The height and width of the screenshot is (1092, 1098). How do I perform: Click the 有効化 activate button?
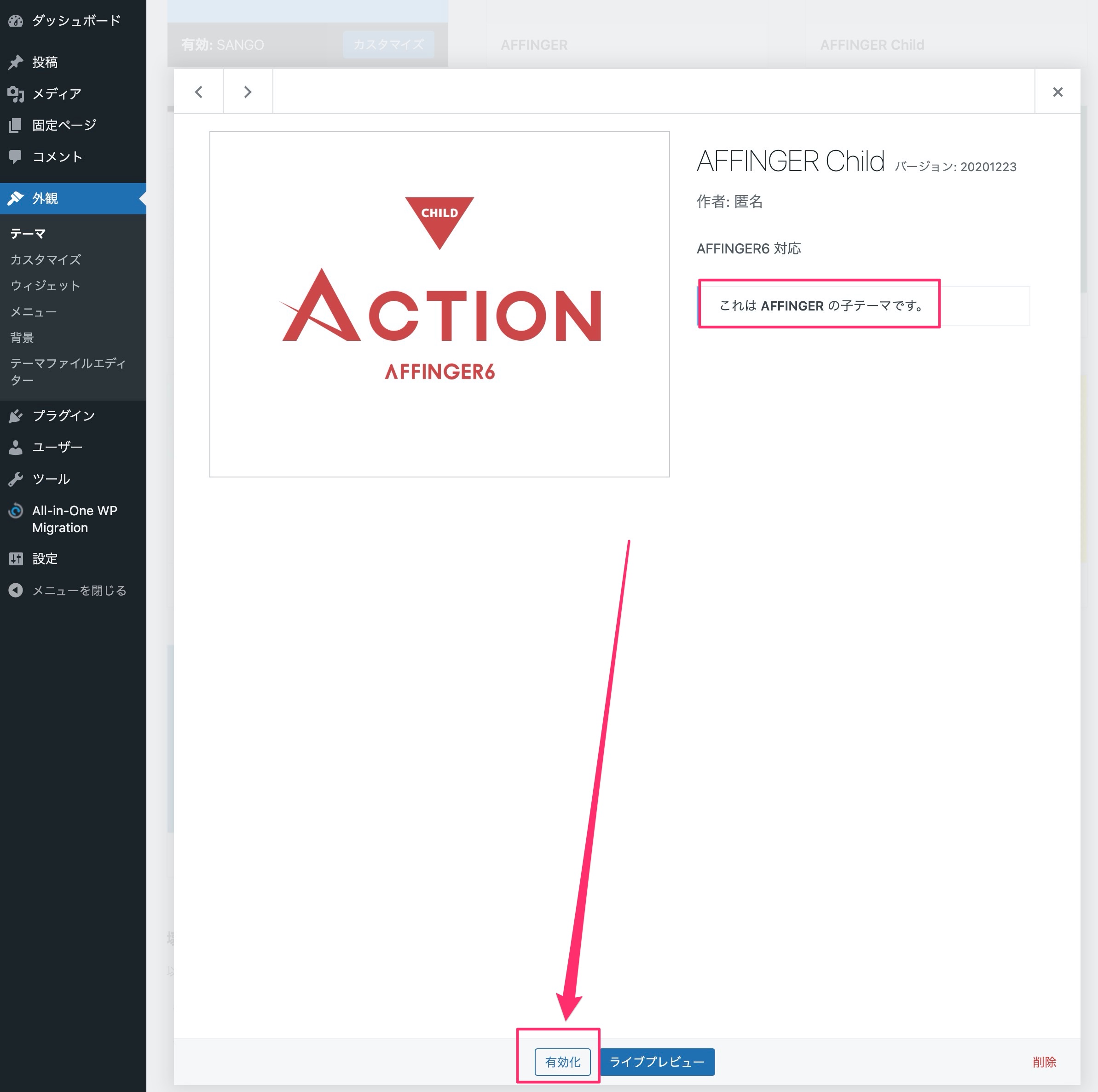point(563,1062)
